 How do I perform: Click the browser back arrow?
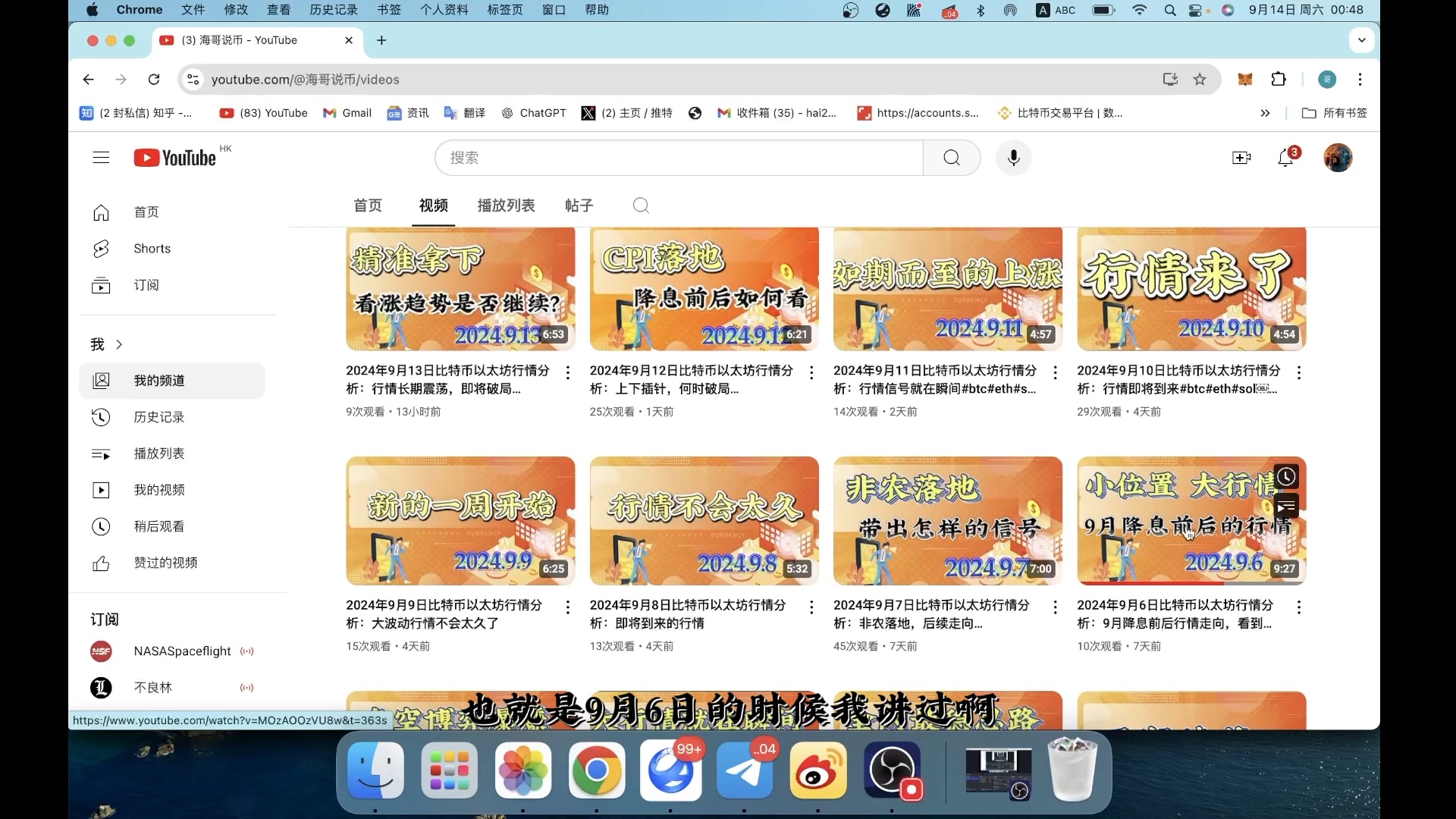point(89,80)
